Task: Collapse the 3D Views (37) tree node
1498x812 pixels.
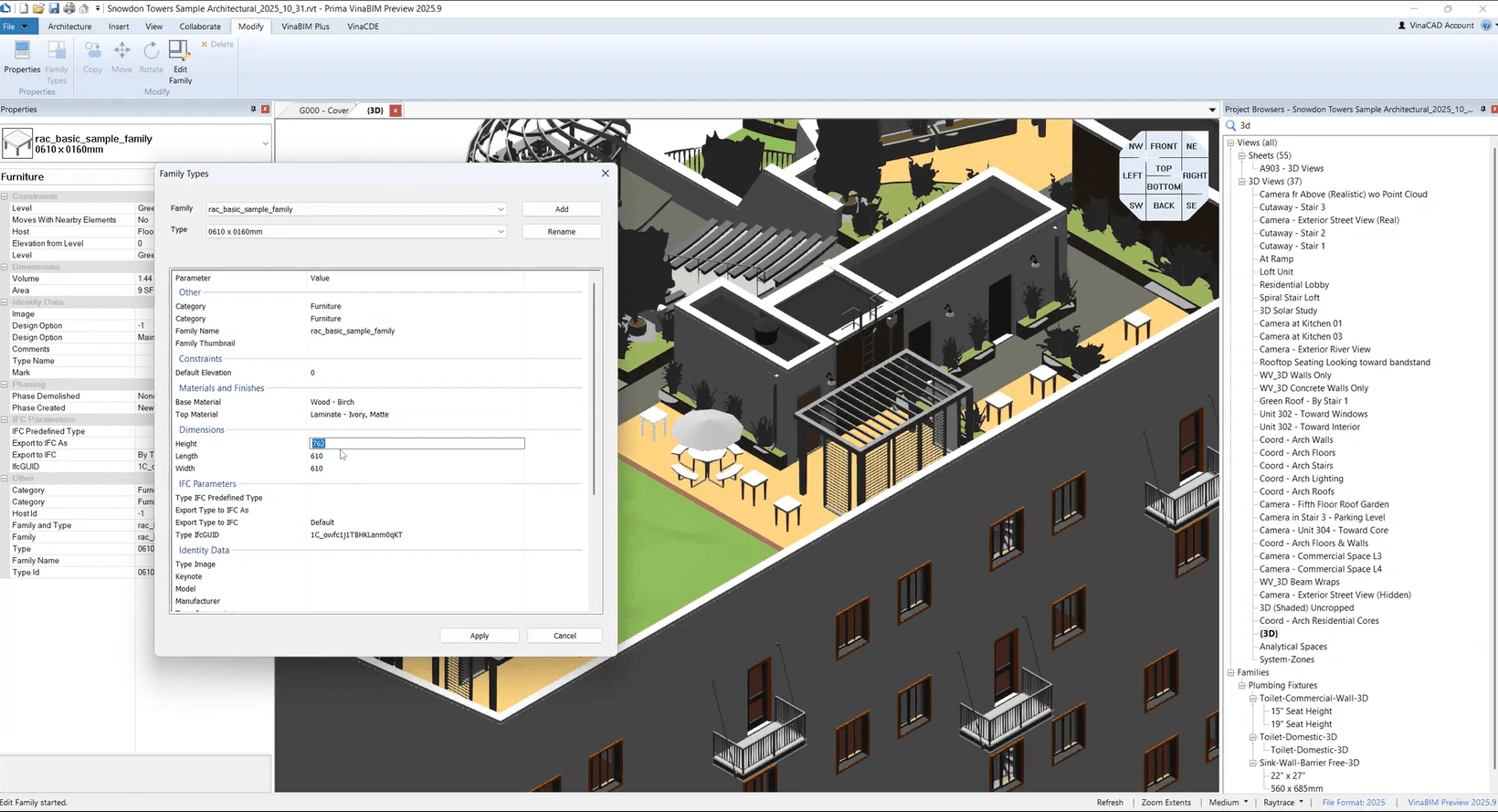Action: point(1242,182)
